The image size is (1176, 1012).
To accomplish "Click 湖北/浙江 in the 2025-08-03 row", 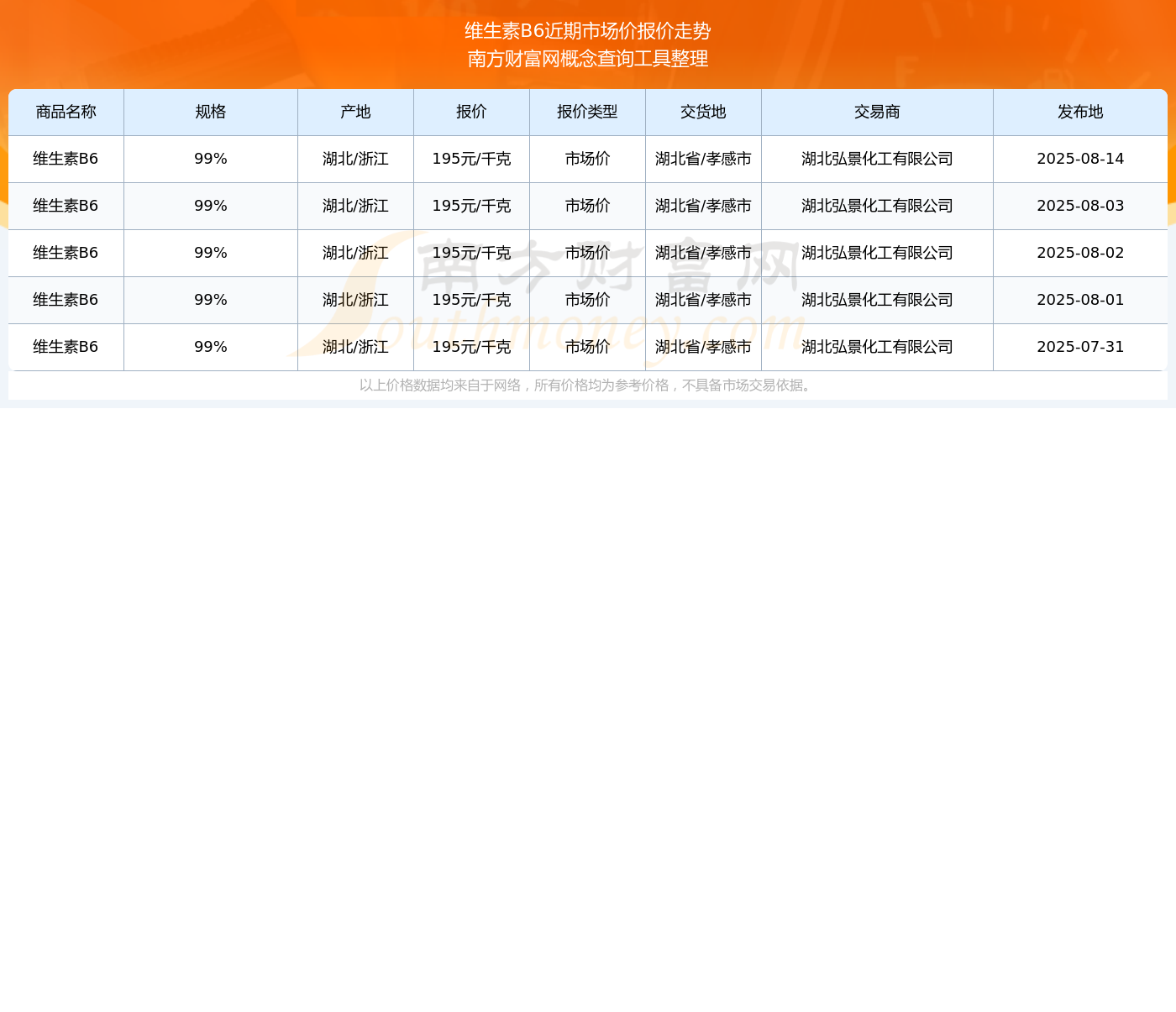I will 356,206.
